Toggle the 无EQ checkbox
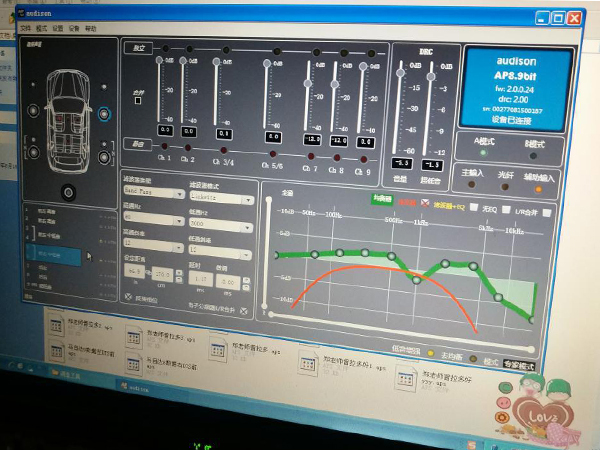600x450 pixels. point(506,209)
